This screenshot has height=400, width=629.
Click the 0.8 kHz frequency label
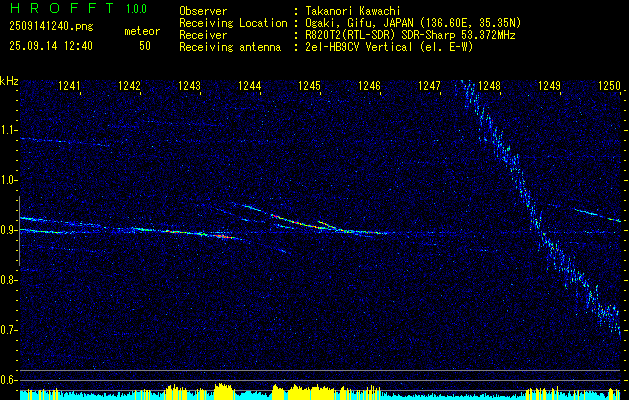8,280
